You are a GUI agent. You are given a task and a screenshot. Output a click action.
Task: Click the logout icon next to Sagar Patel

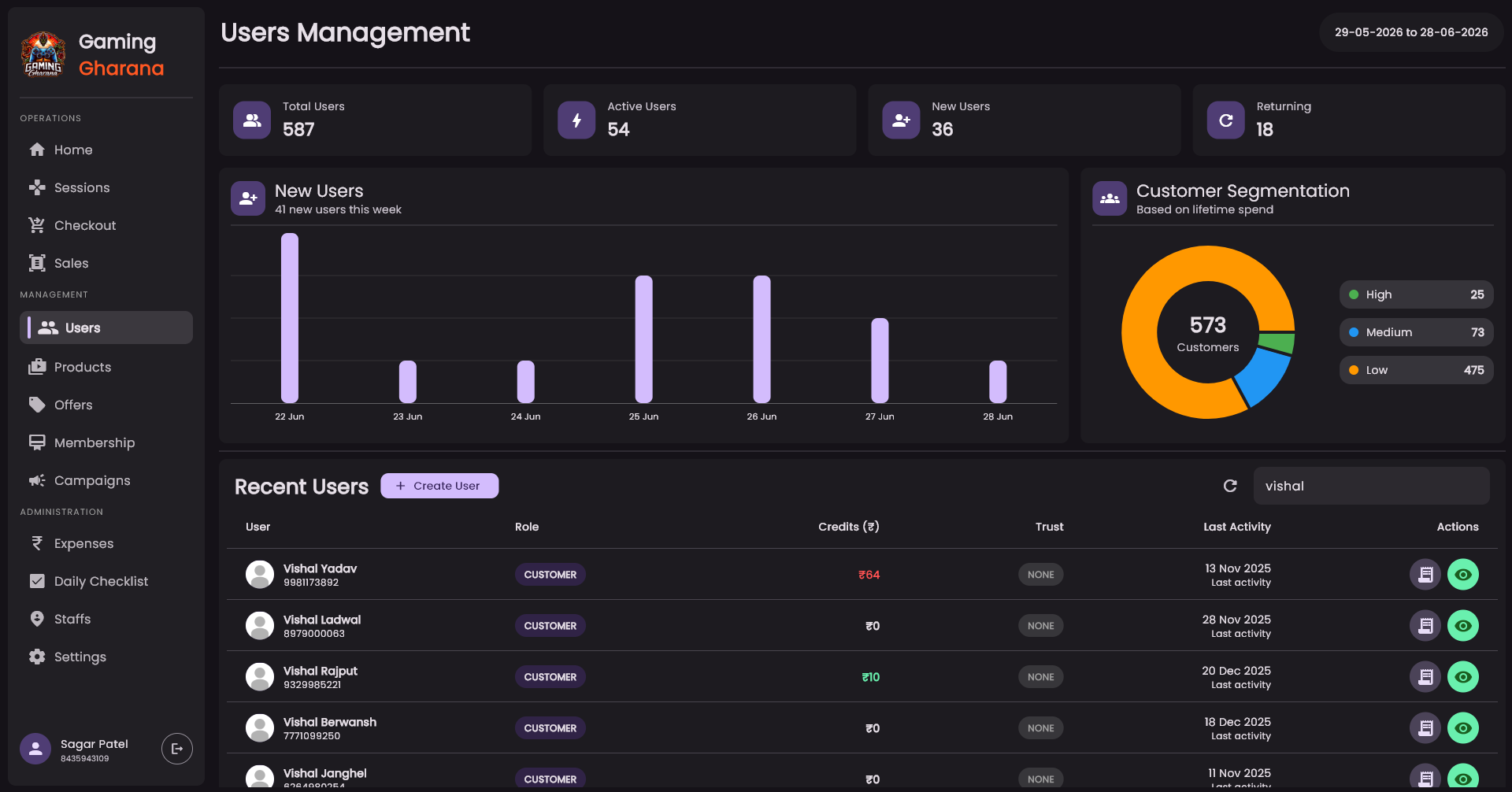pyautogui.click(x=177, y=749)
